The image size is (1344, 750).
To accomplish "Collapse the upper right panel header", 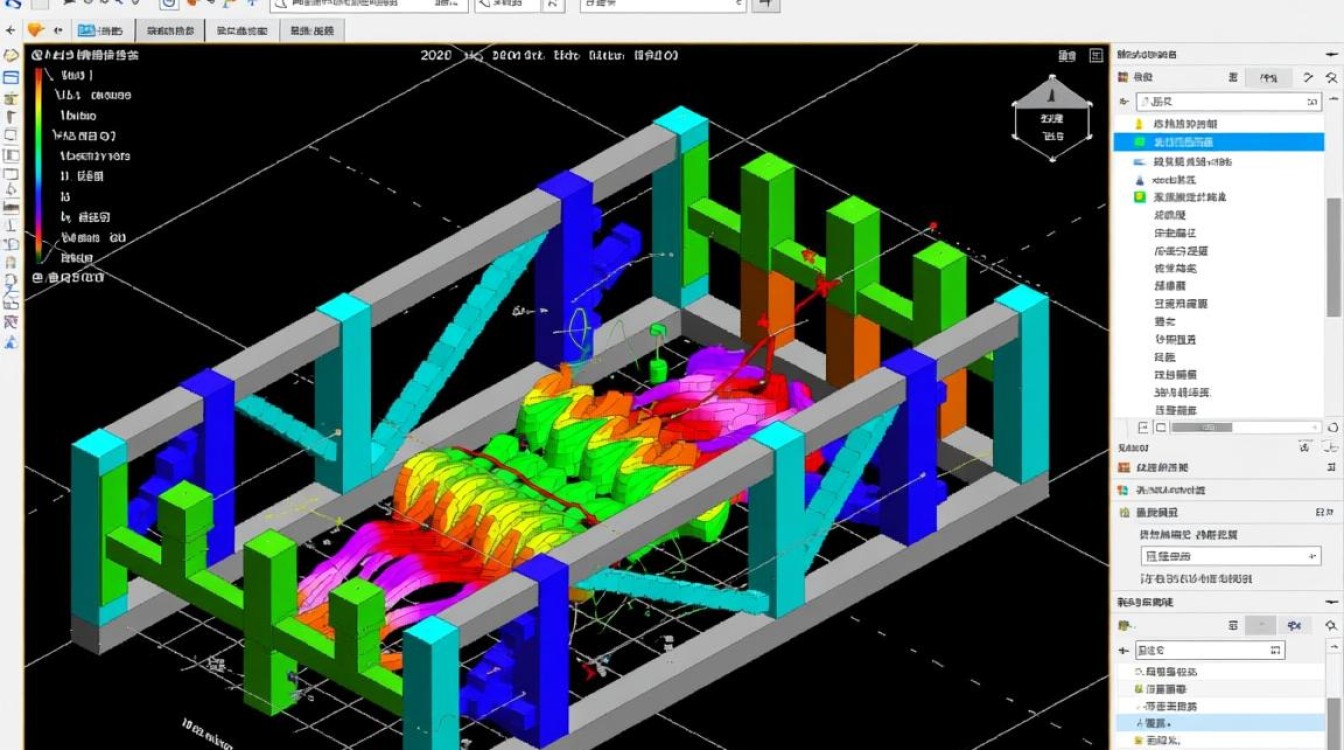I will (1330, 54).
